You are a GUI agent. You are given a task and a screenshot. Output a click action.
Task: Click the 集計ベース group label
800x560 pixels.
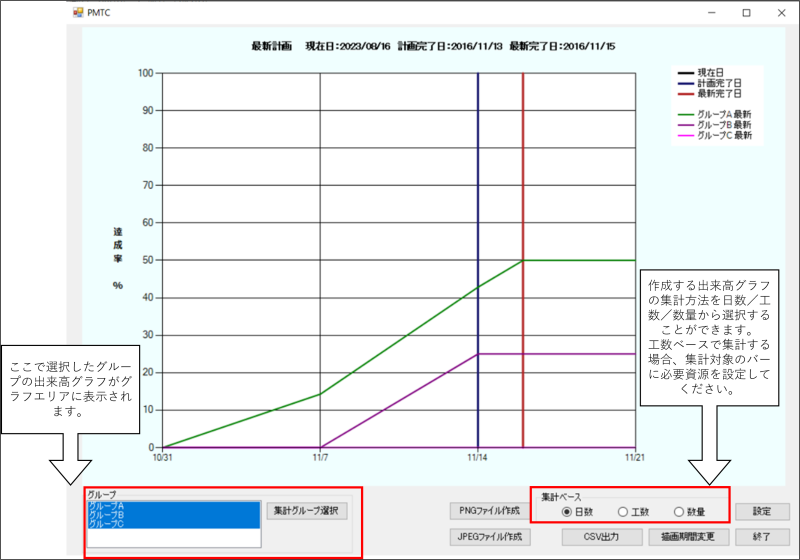561,497
